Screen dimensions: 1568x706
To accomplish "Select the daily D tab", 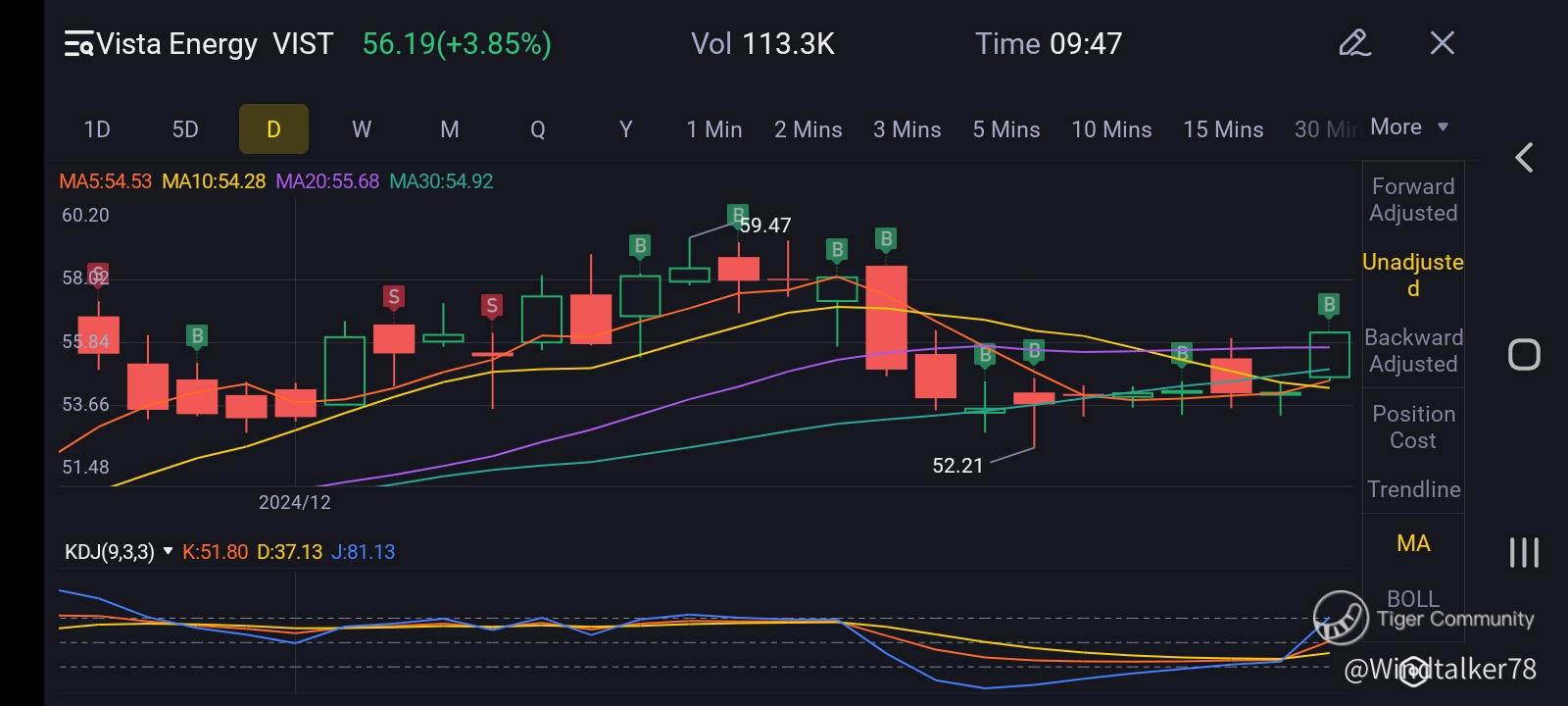I will click(273, 129).
